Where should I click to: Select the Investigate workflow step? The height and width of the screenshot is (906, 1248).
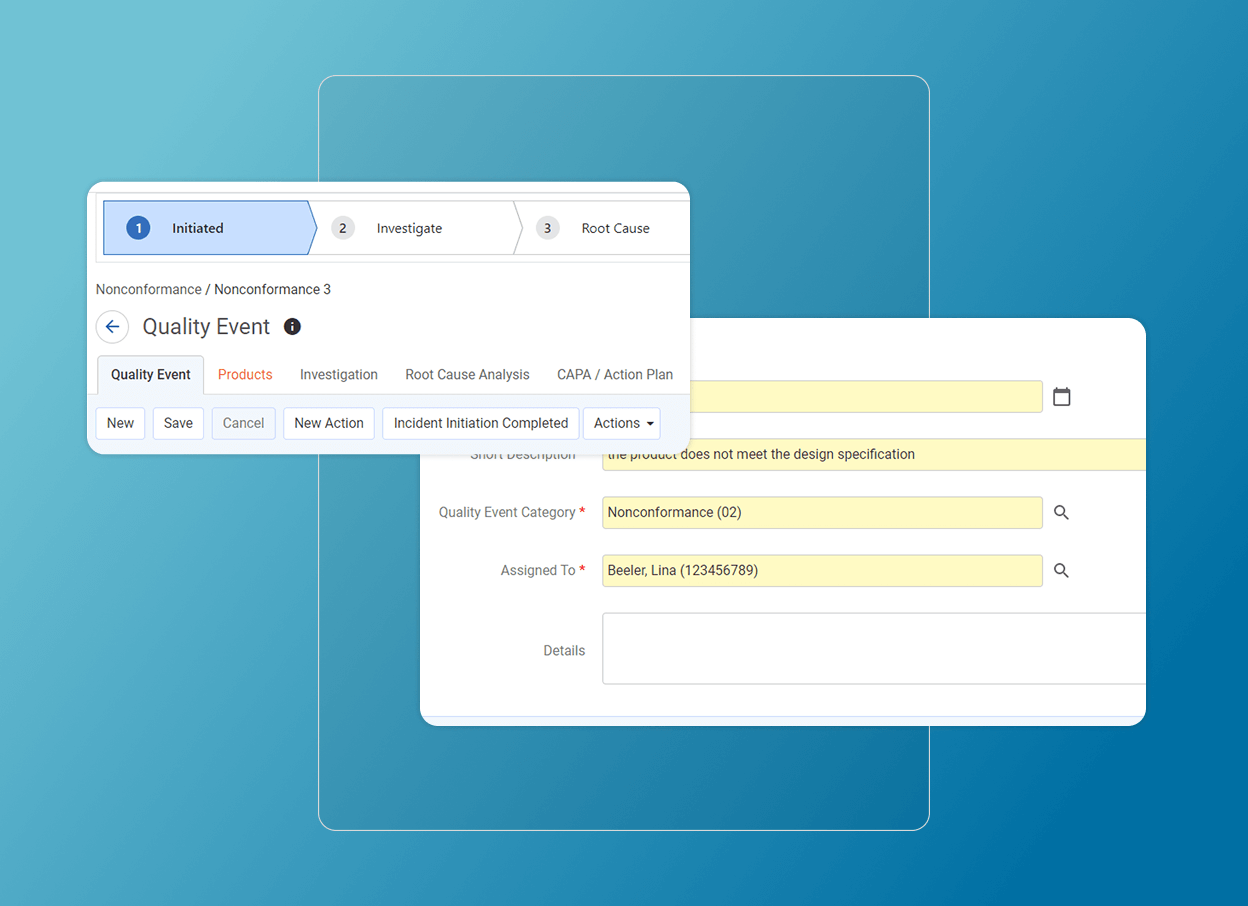click(409, 227)
